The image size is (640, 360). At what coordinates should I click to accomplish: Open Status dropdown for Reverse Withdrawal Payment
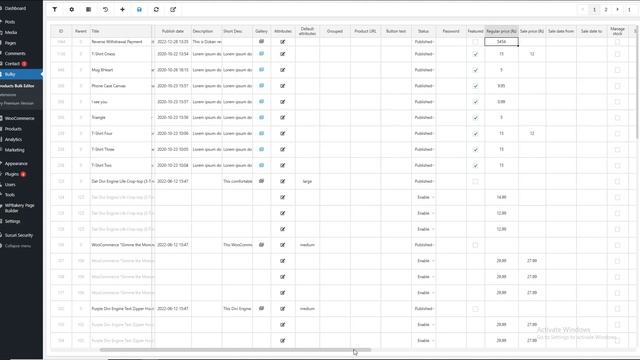pos(424,42)
